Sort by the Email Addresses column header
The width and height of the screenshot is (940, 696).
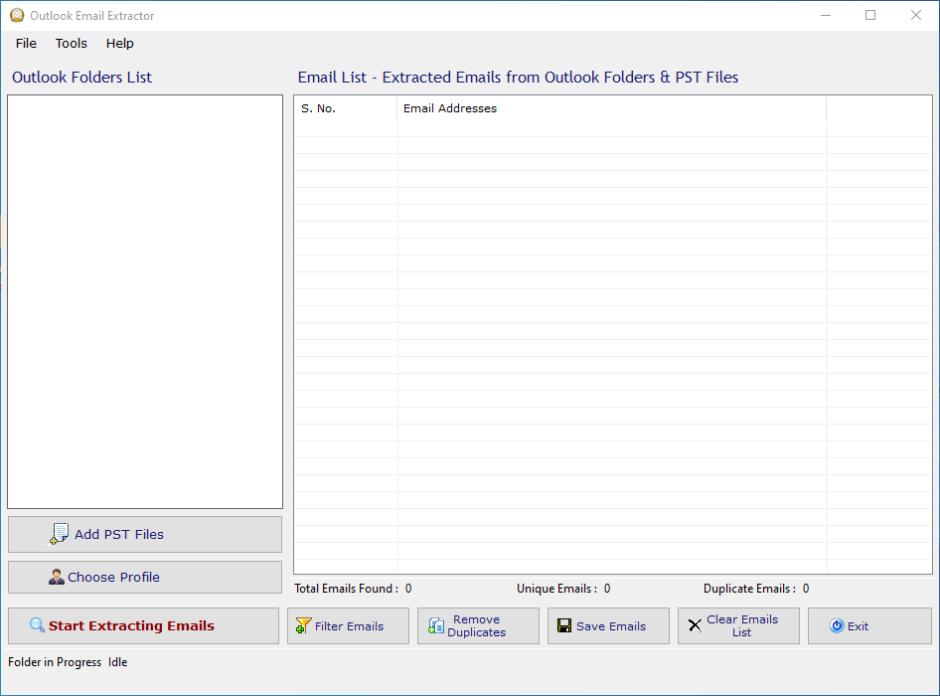coord(611,109)
